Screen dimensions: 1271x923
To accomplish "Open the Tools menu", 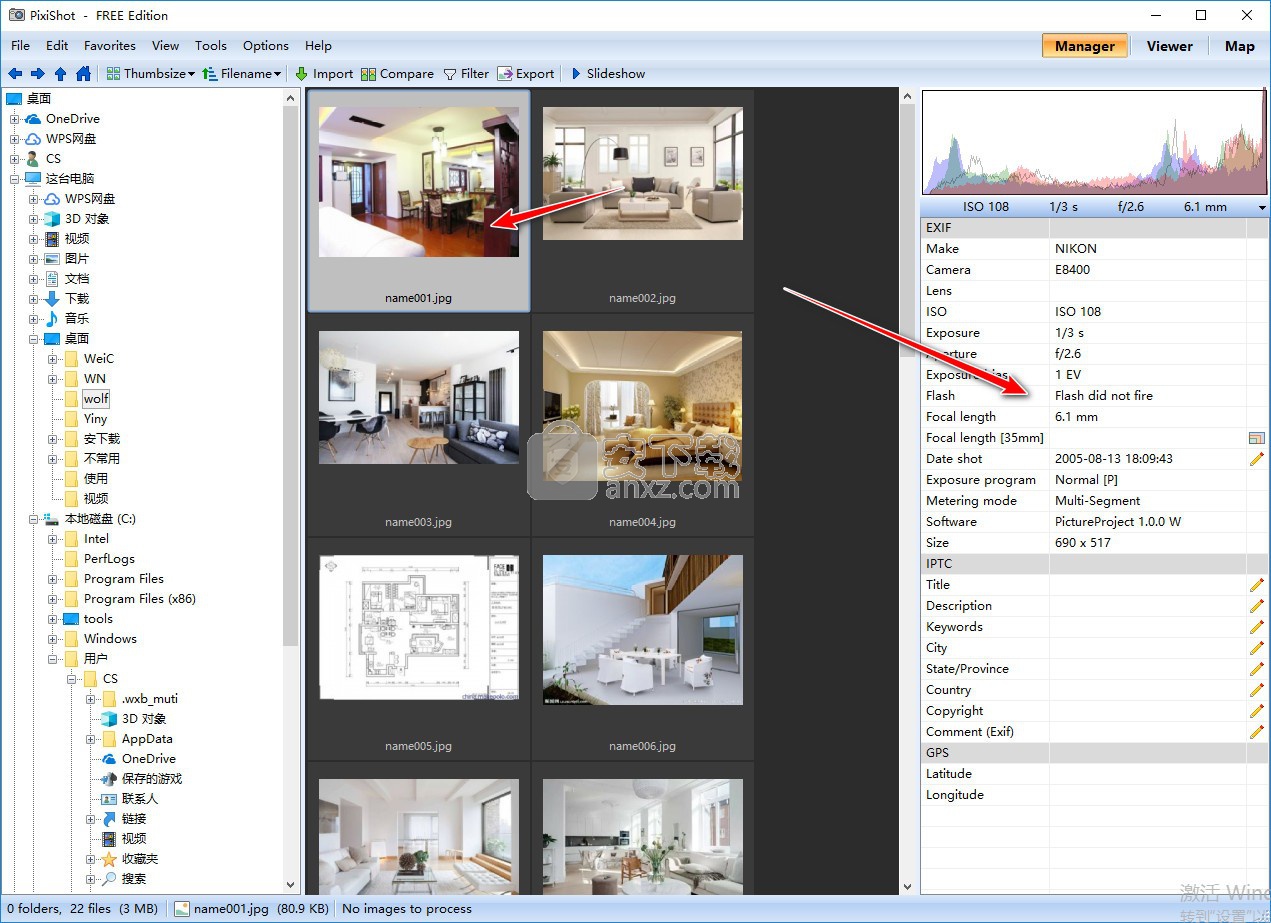I will tap(211, 46).
